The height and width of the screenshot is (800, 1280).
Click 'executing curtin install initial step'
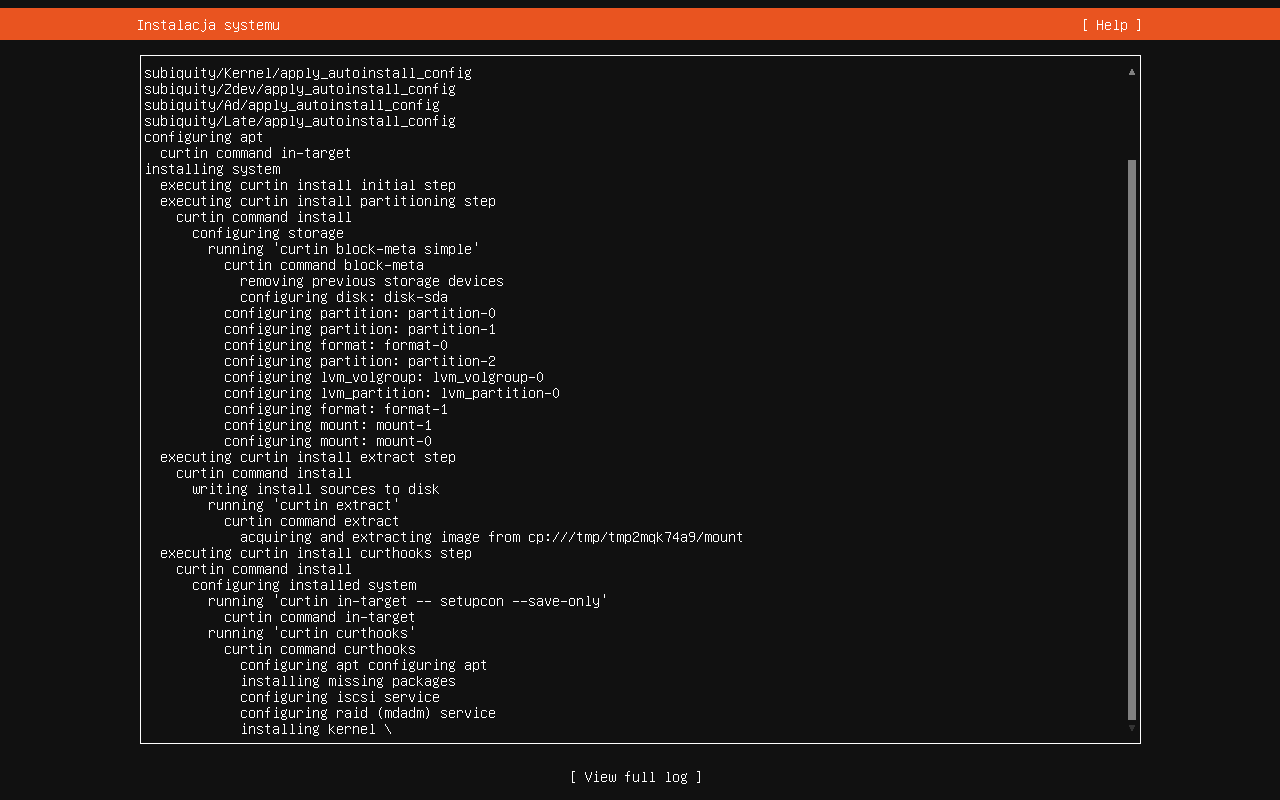pos(308,185)
